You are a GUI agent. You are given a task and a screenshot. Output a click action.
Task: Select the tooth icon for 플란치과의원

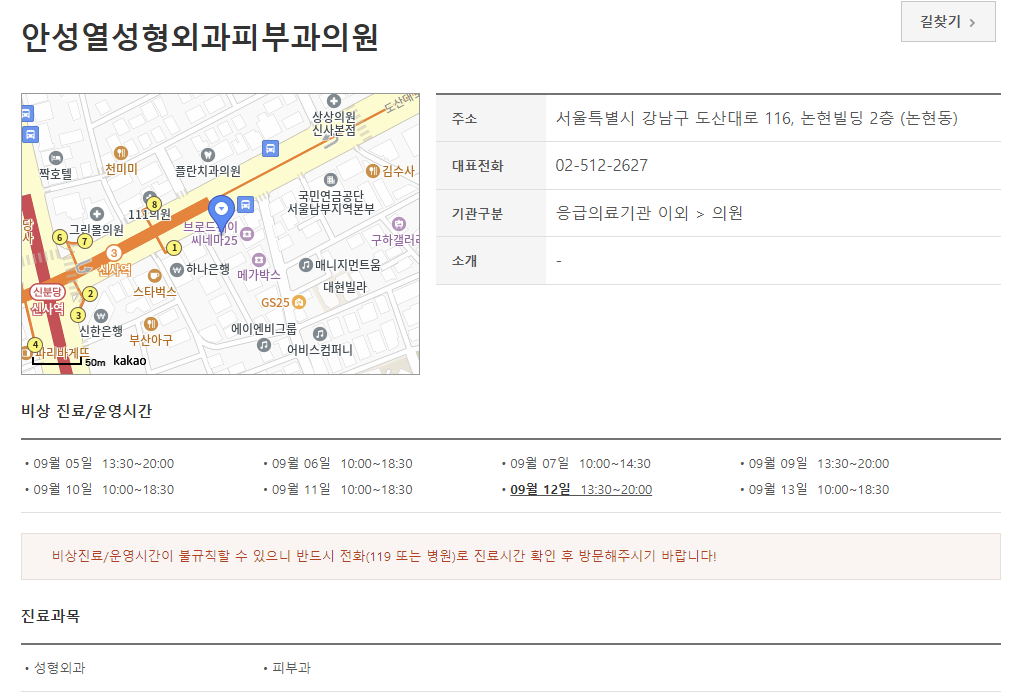click(208, 154)
